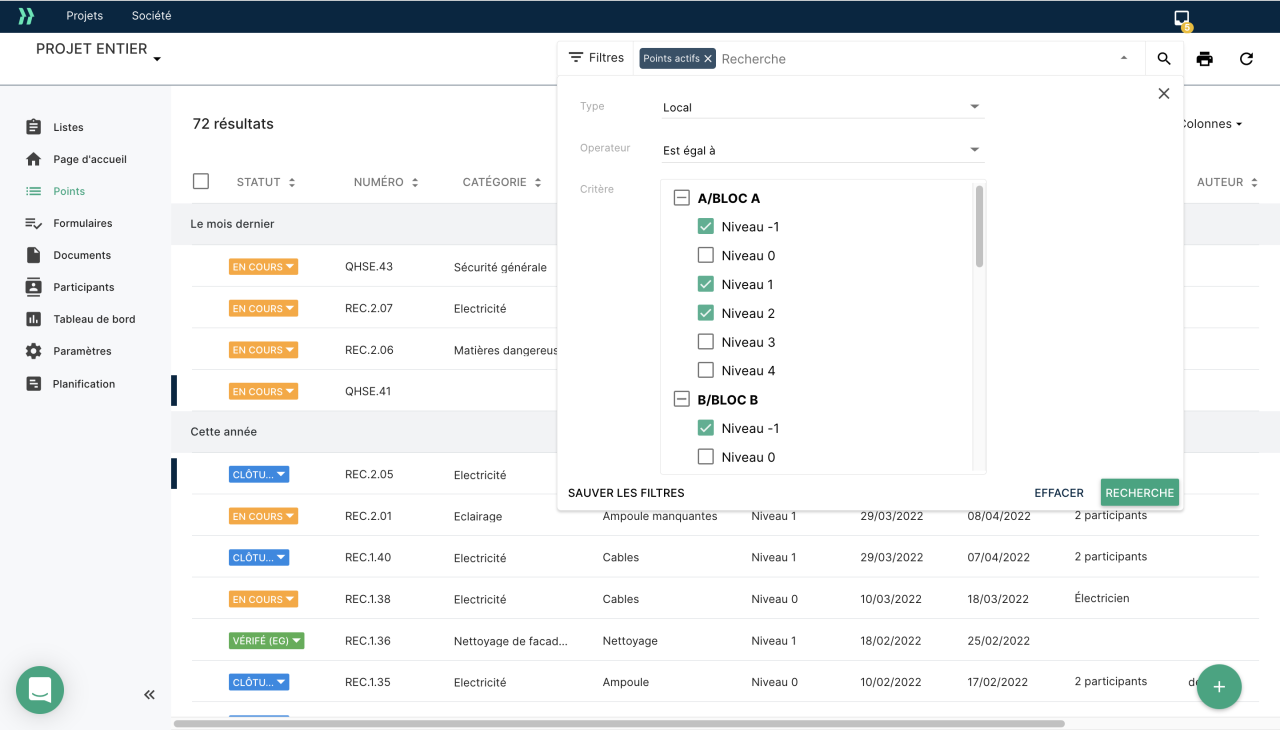1280x730 pixels.
Task: Open Tableau de bord in the sidebar
Action: point(94,319)
